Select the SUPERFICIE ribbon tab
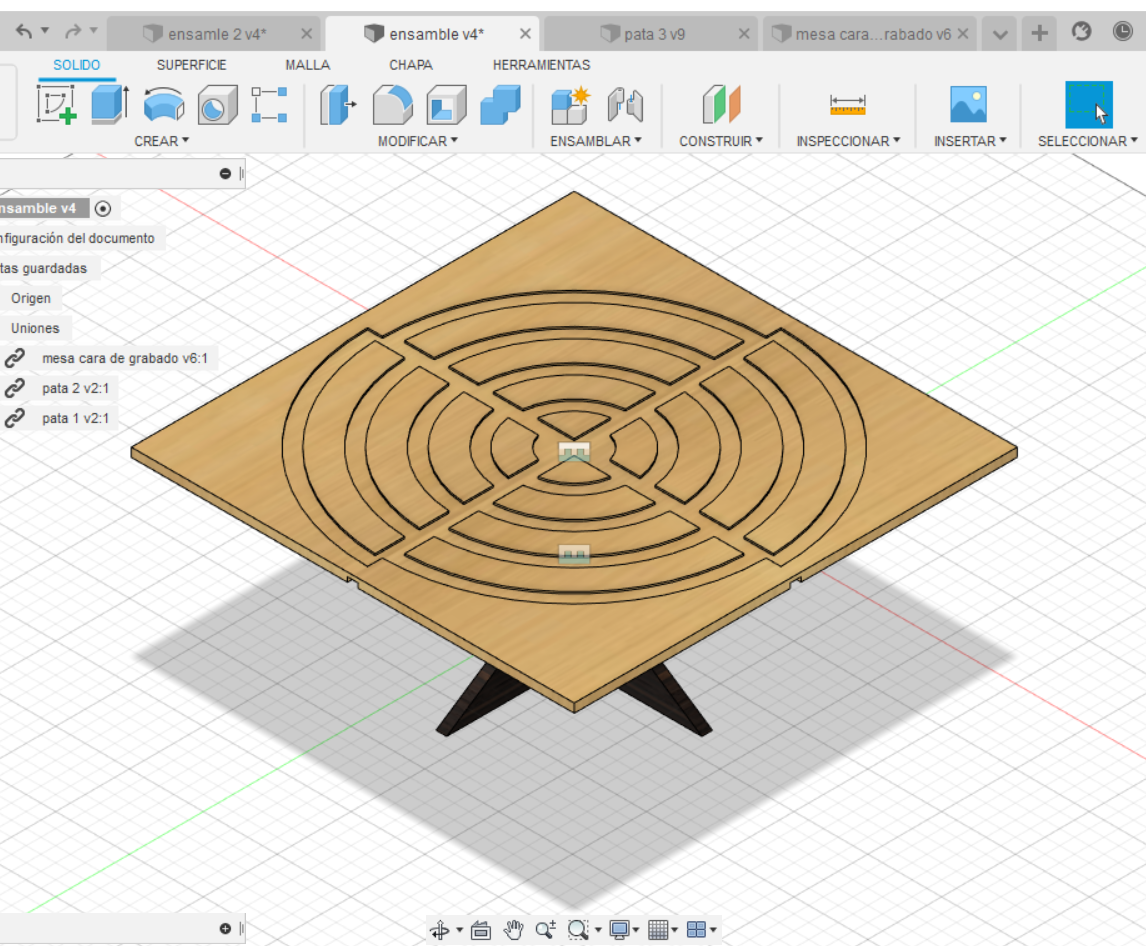This screenshot has width=1146, height=946. [191, 65]
